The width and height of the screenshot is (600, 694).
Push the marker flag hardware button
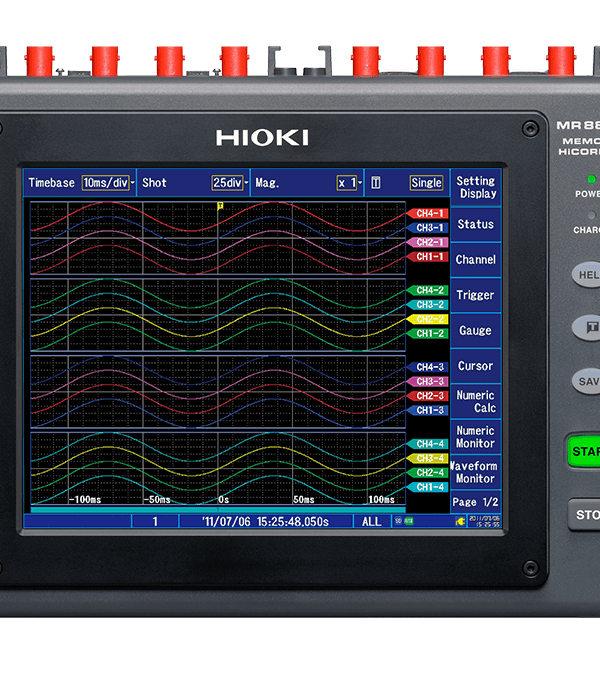click(587, 328)
